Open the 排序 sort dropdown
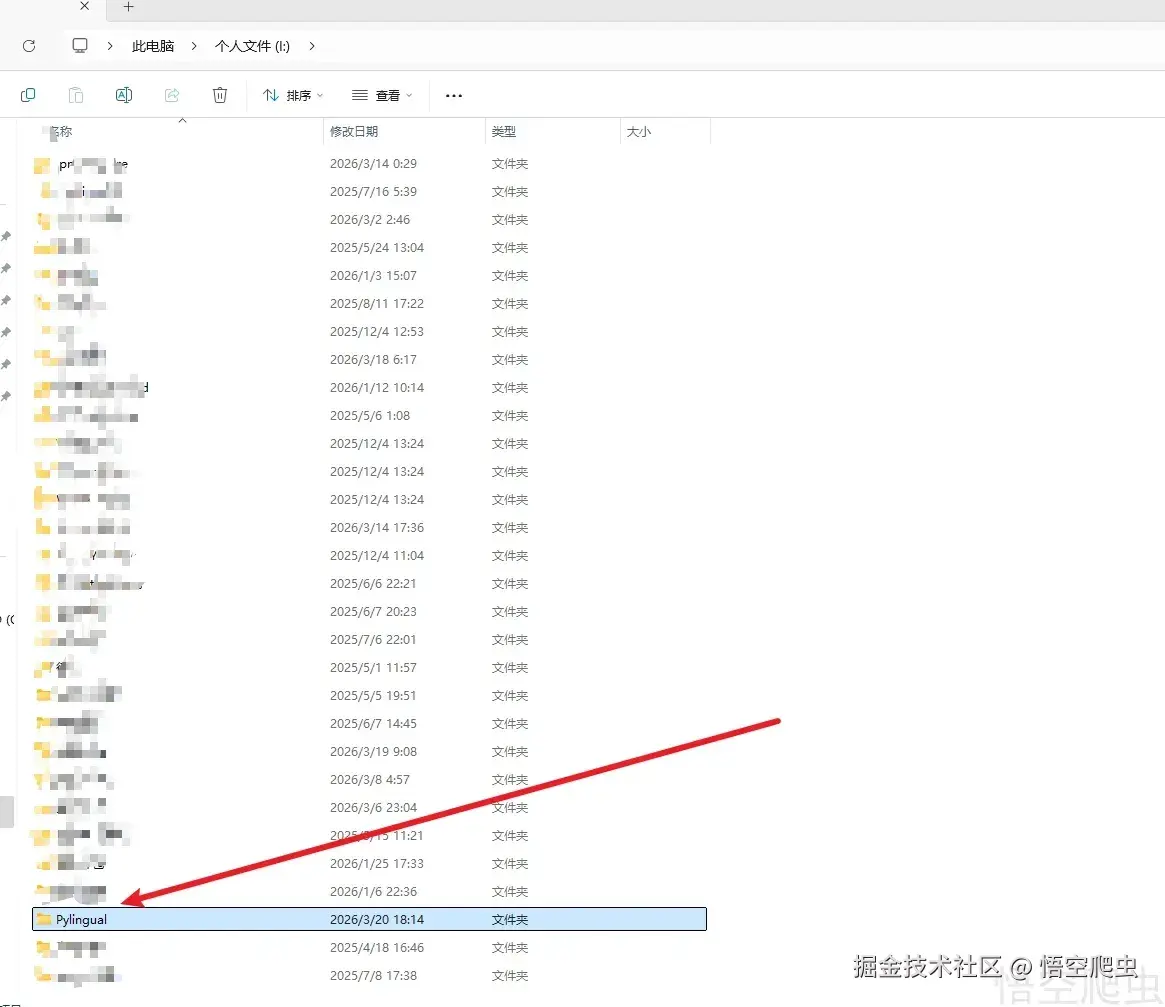This screenshot has height=1007, width=1165. click(x=293, y=95)
